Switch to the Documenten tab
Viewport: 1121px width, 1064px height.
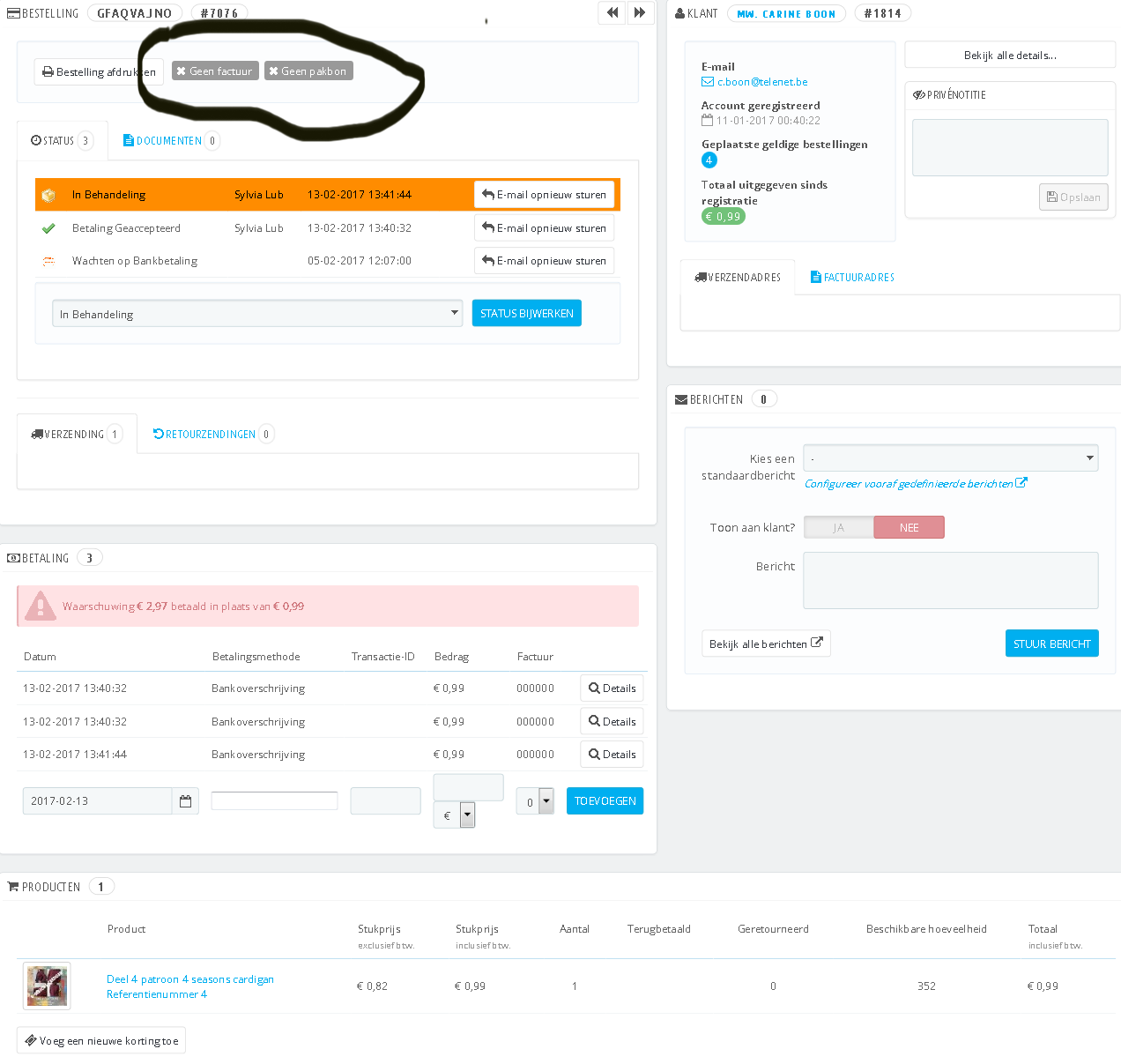tap(171, 140)
